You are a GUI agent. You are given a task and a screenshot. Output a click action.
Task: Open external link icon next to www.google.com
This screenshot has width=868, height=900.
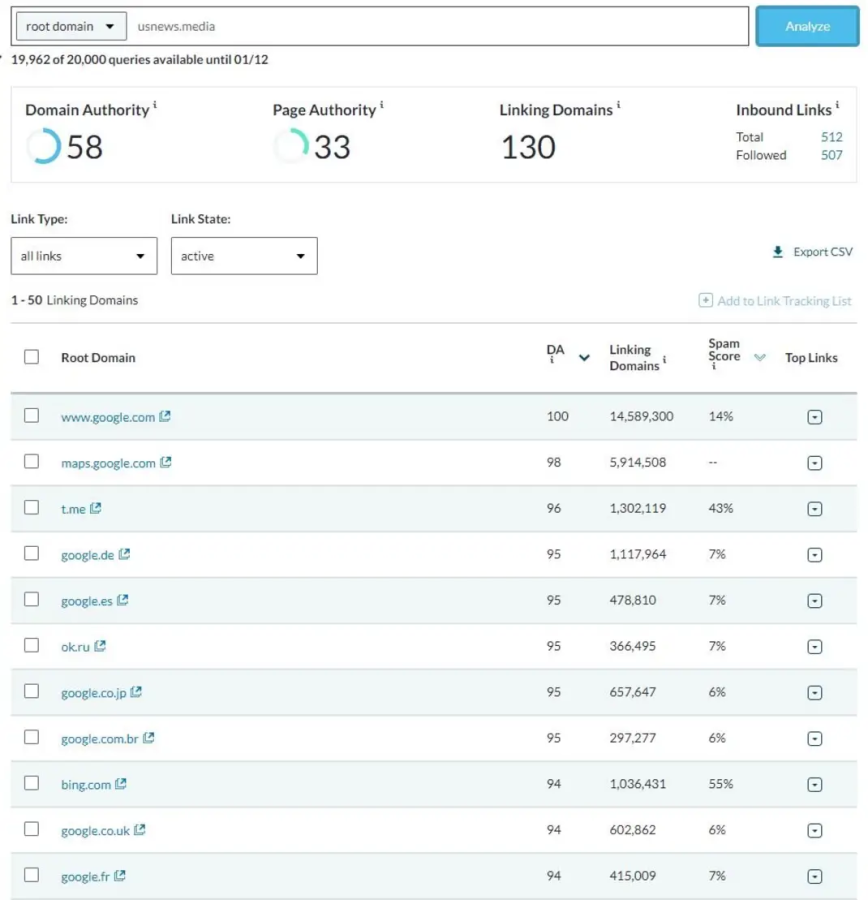(x=165, y=416)
